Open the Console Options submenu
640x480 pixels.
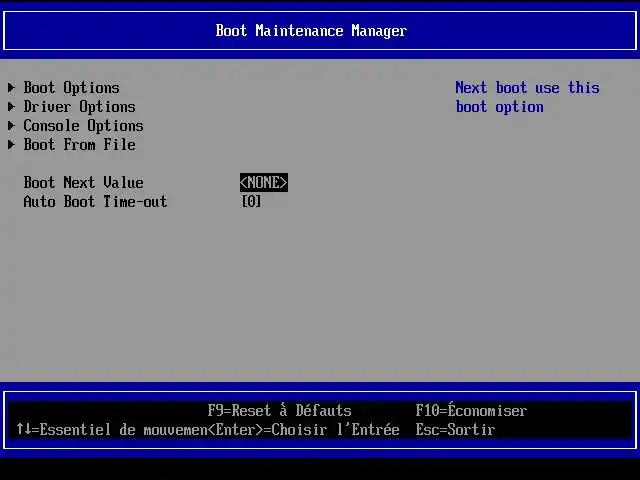click(x=83, y=126)
